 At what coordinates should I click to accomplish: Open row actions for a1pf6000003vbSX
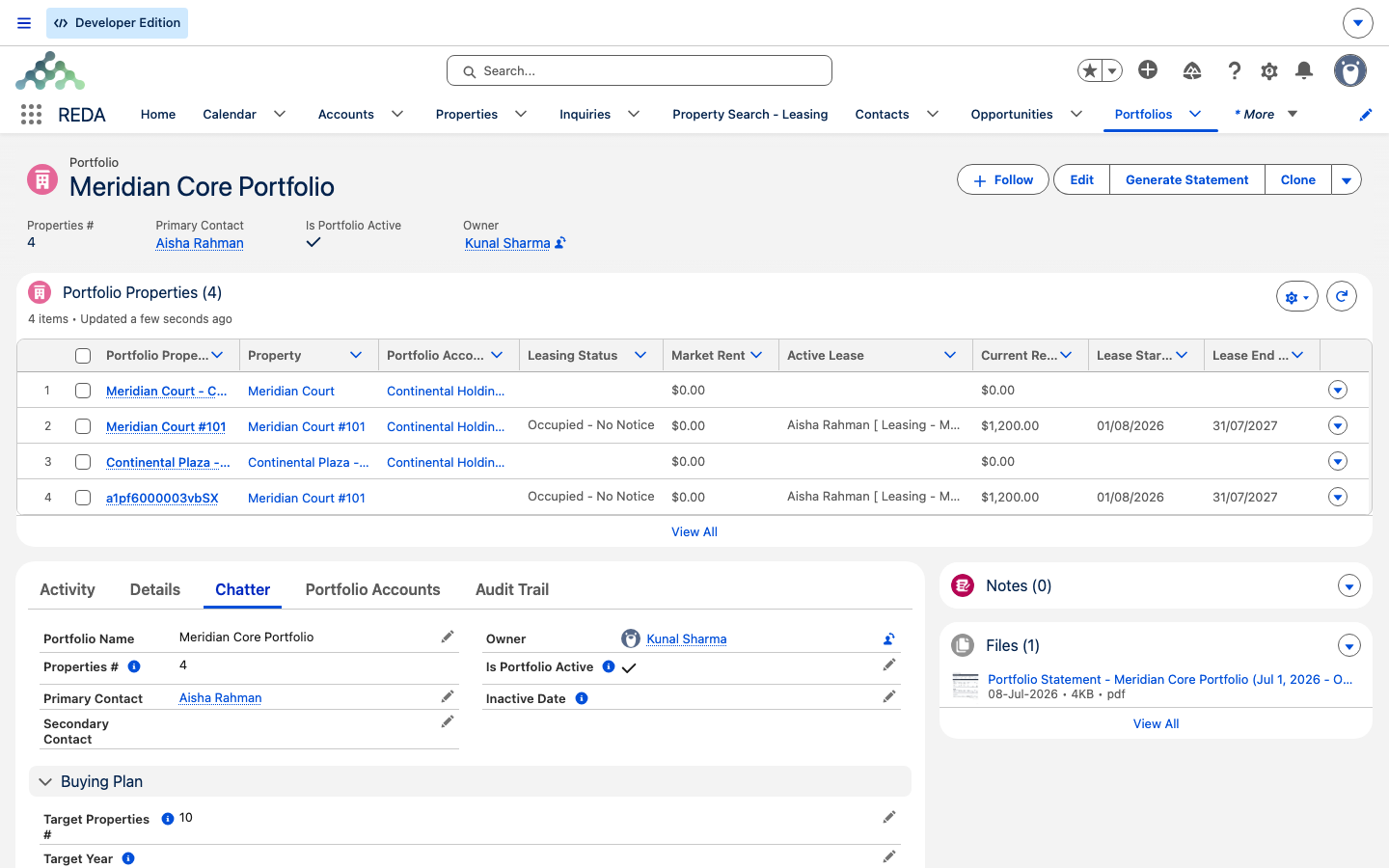(x=1338, y=497)
